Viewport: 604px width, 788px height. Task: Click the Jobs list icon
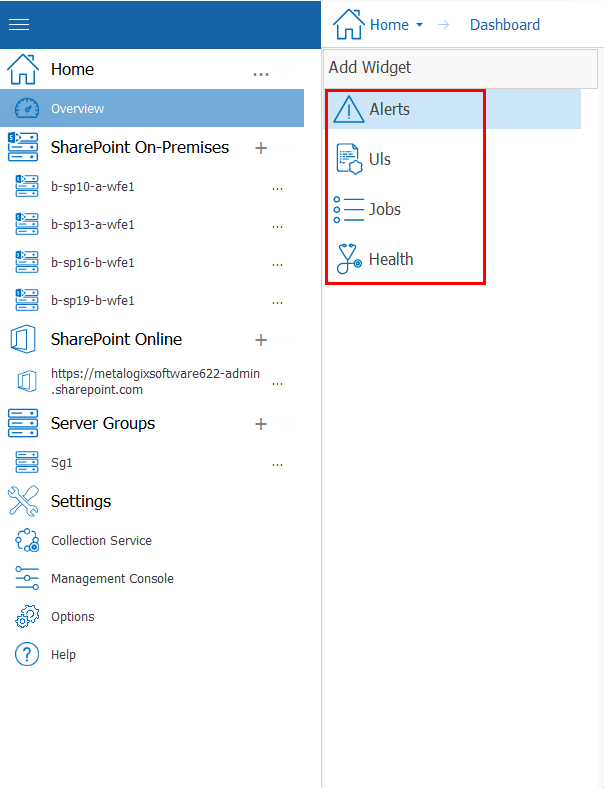coord(349,209)
